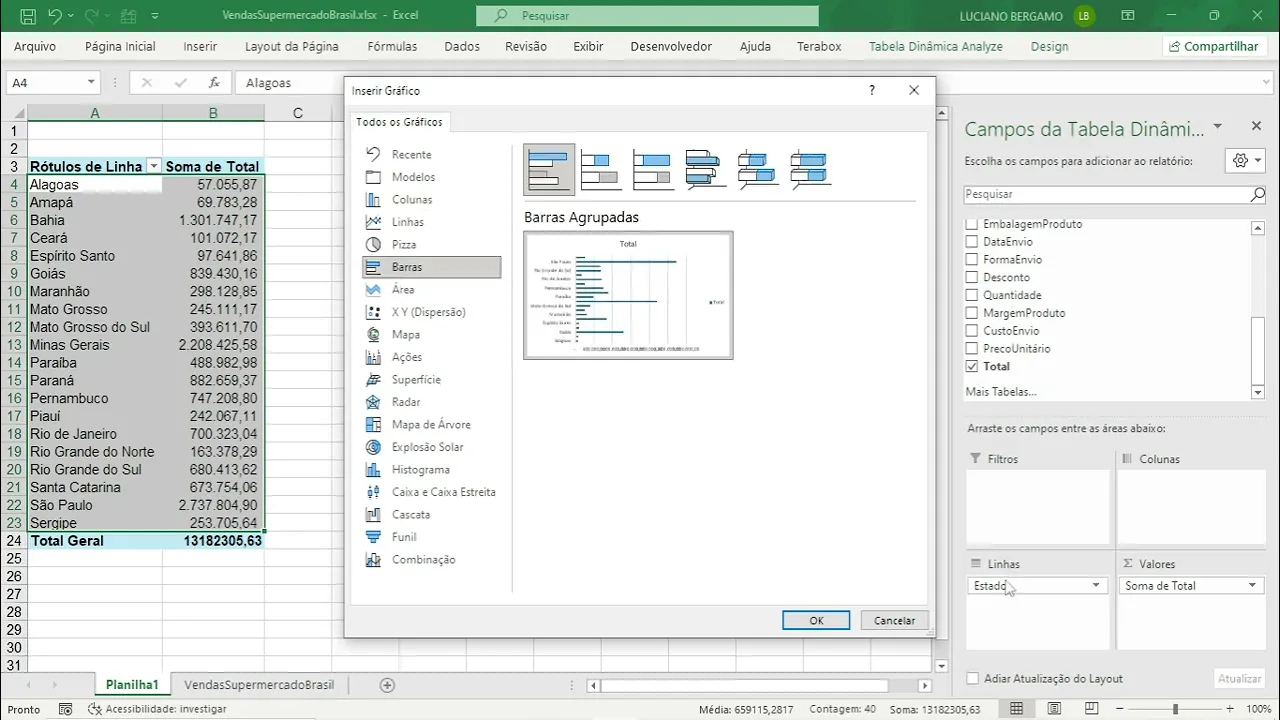Click the field list Pesquisar search box
Image resolution: width=1280 pixels, height=720 pixels.
[x=1115, y=195]
